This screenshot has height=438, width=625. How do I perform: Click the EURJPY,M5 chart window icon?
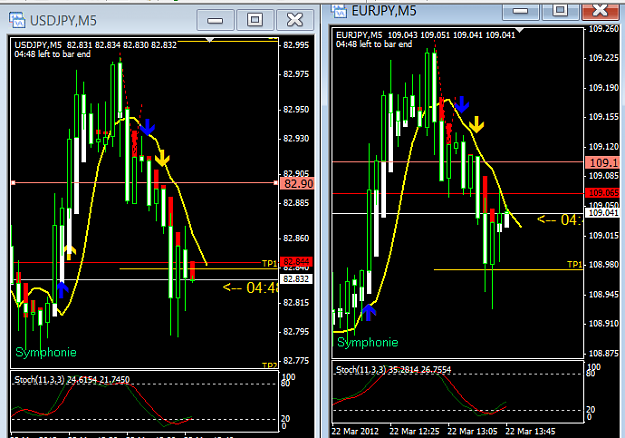pos(339,10)
